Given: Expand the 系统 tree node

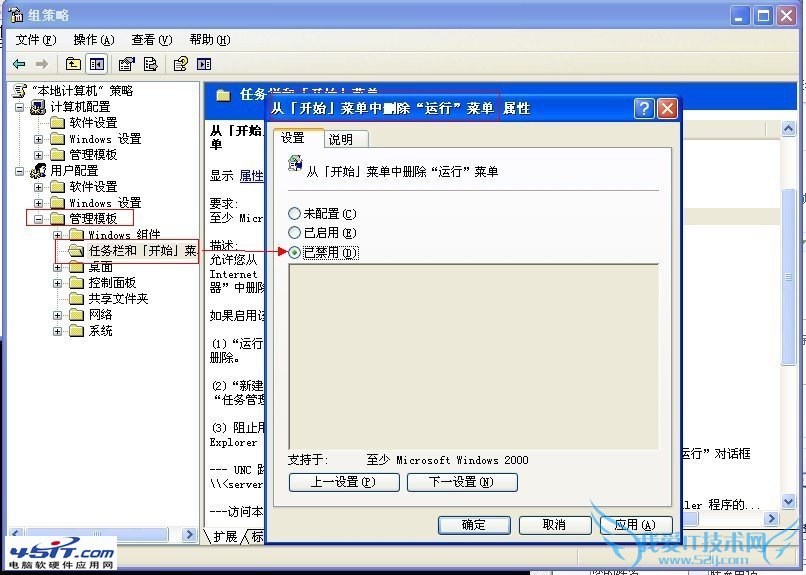Looking at the screenshot, I should (58, 331).
